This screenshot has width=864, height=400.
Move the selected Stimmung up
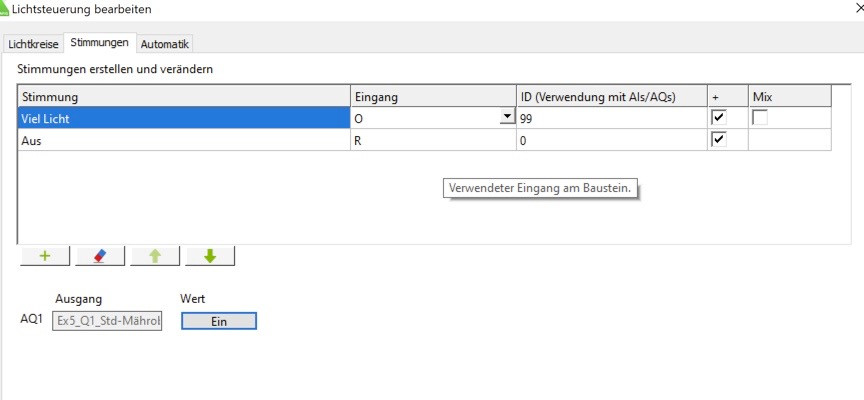[x=155, y=256]
